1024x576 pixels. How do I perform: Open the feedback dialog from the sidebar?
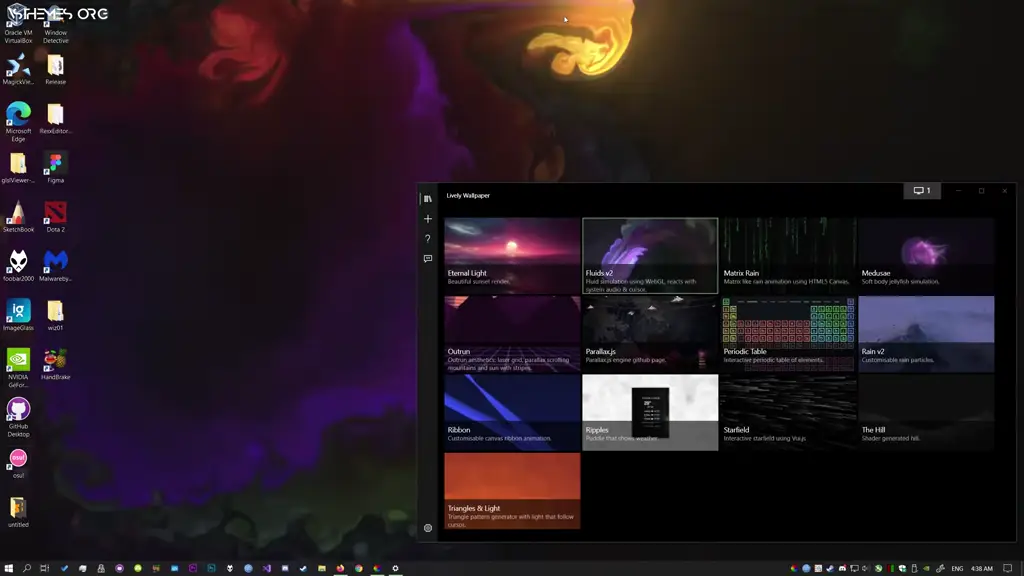(x=426, y=260)
